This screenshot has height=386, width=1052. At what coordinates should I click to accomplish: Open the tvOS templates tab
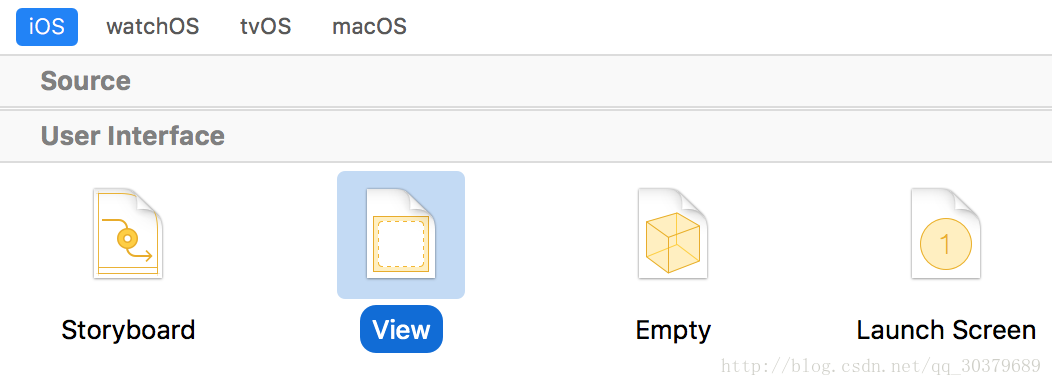click(x=266, y=27)
